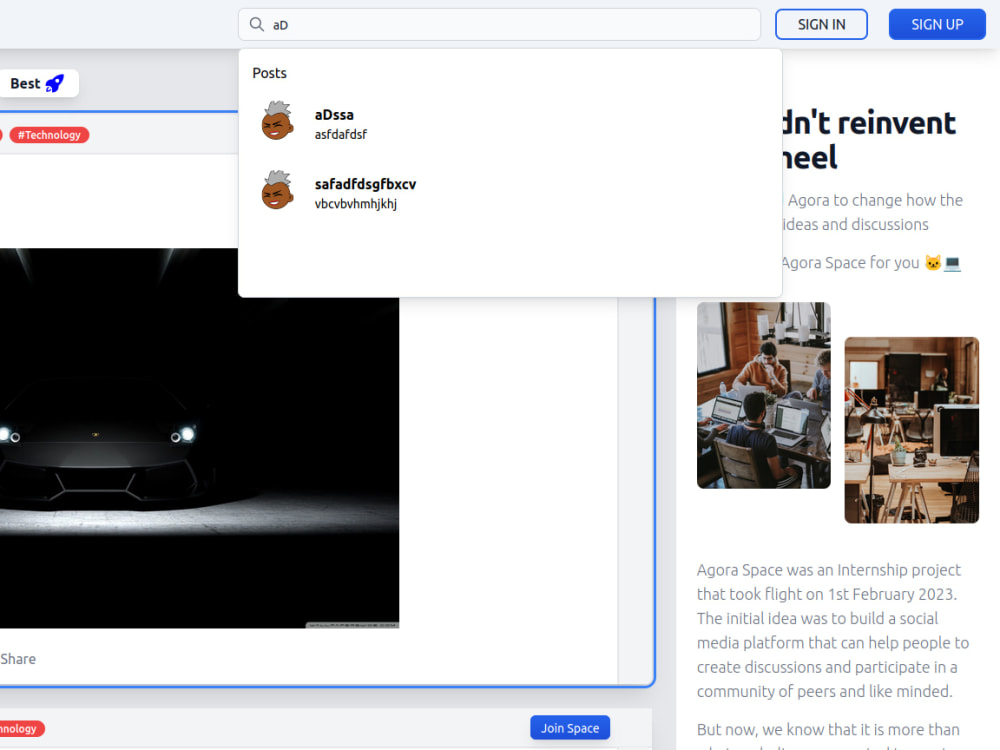1000x750 pixels.
Task: Open the aDssa post search result
Action: 510,122
